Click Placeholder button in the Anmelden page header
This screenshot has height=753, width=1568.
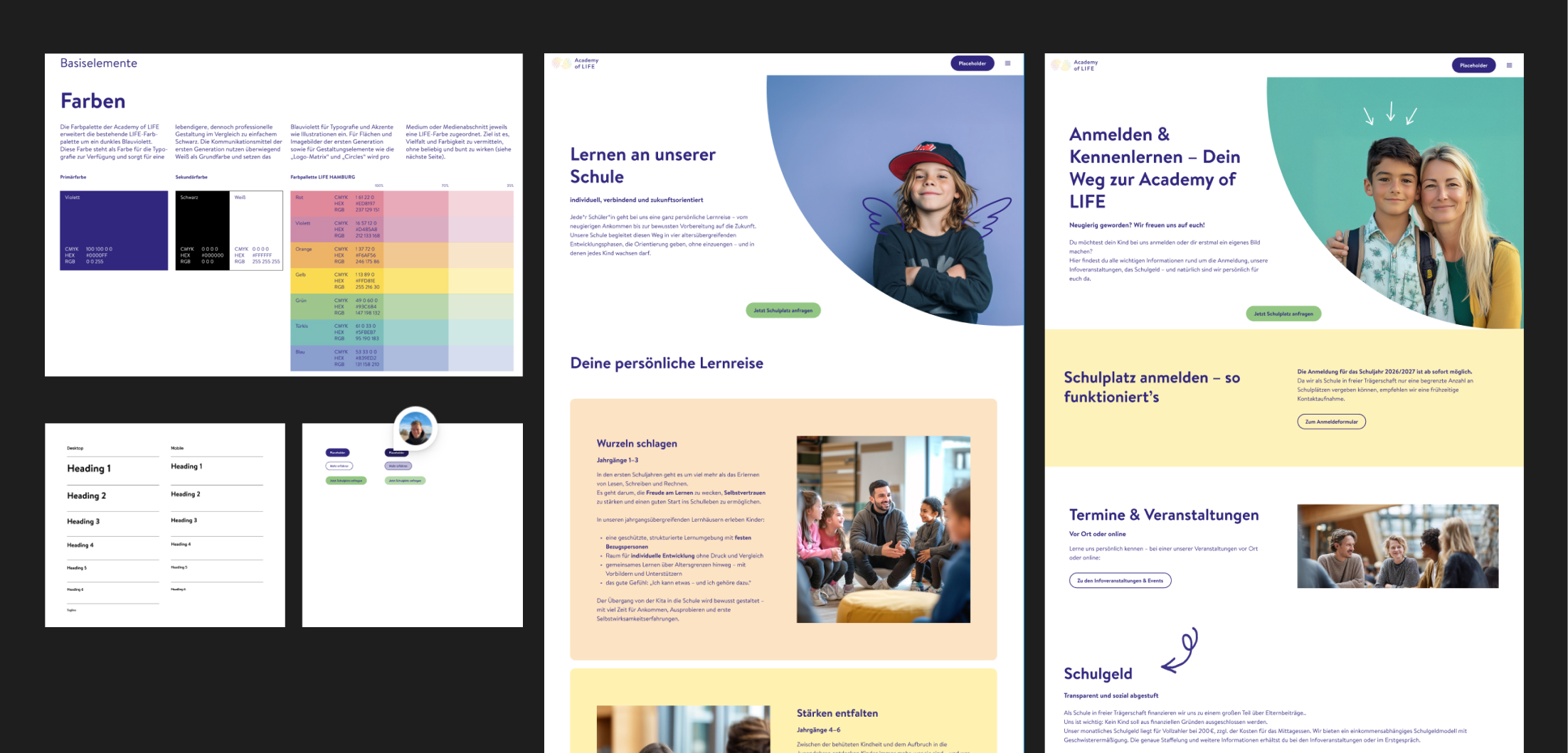pos(1473,65)
